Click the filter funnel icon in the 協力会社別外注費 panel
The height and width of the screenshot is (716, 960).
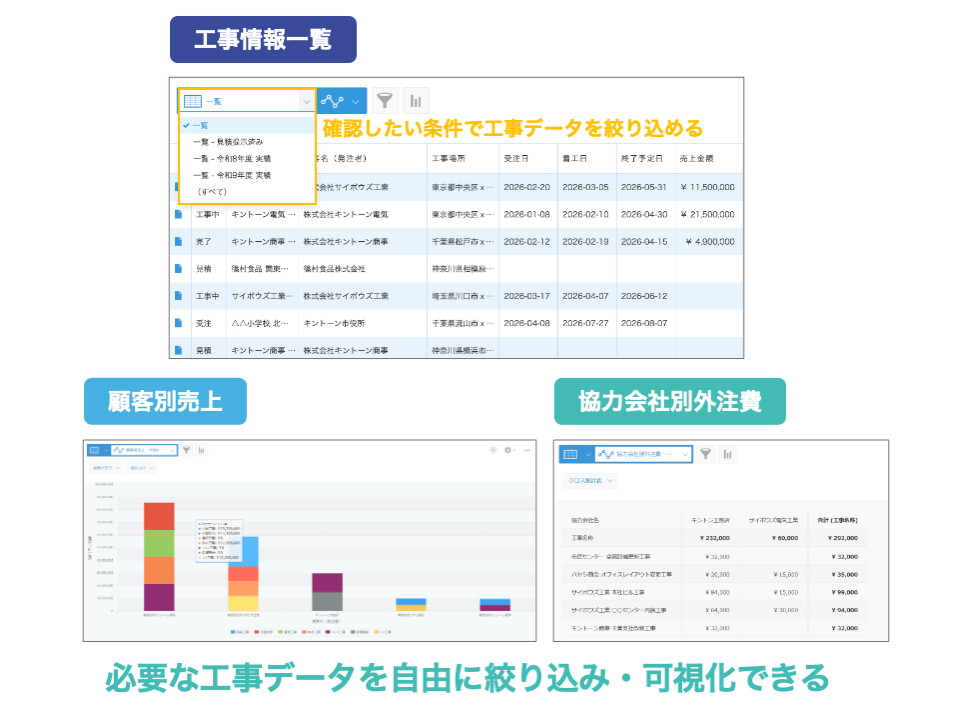(x=706, y=454)
